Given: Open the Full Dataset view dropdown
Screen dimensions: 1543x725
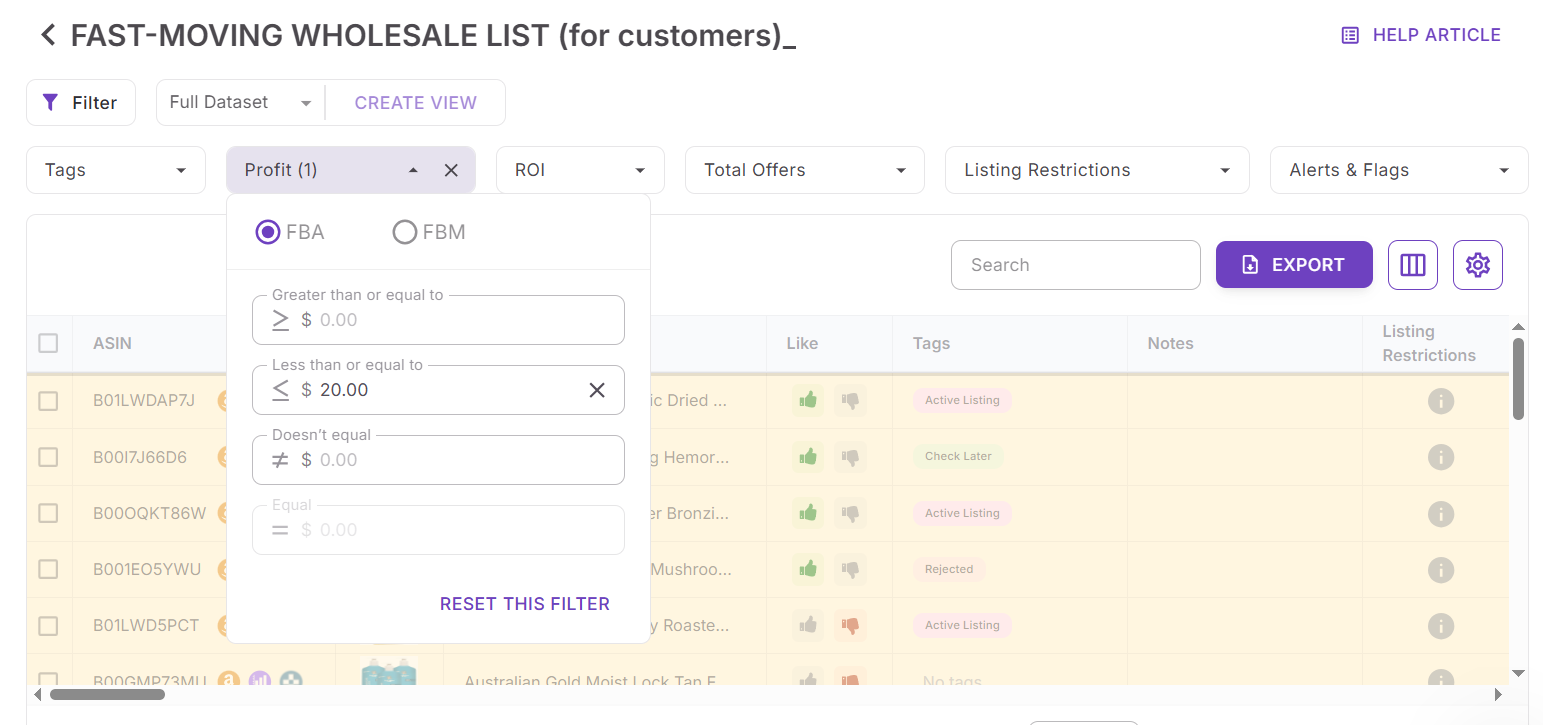Looking at the screenshot, I should 240,103.
